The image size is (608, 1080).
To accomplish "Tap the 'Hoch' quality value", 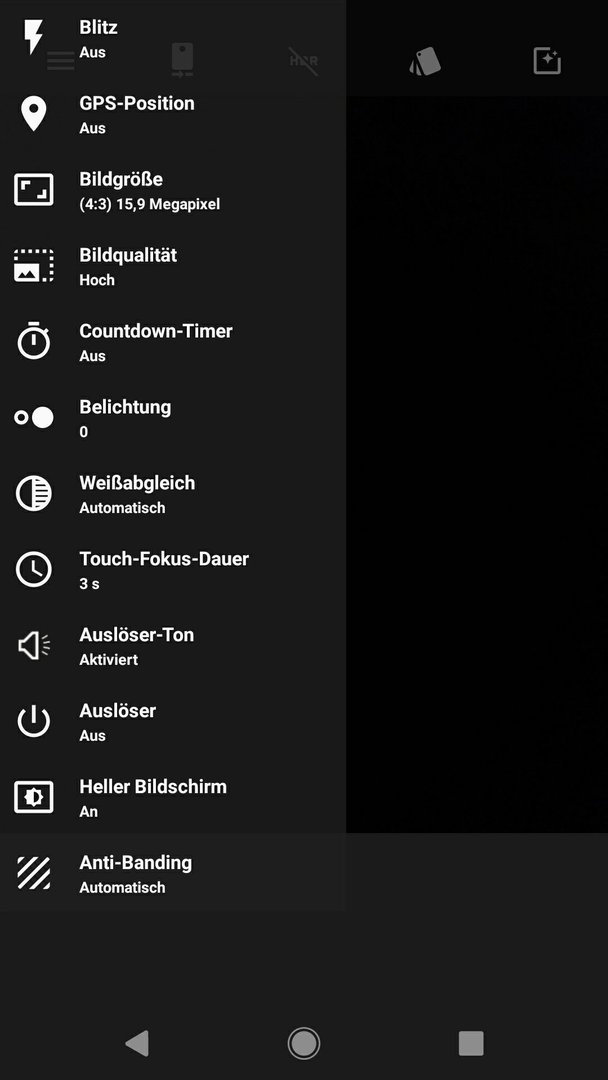I will 97,280.
